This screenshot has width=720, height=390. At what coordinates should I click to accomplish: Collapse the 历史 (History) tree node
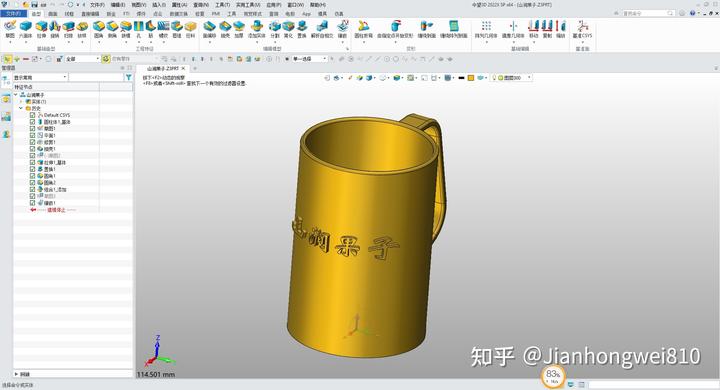pyautogui.click(x=21, y=108)
